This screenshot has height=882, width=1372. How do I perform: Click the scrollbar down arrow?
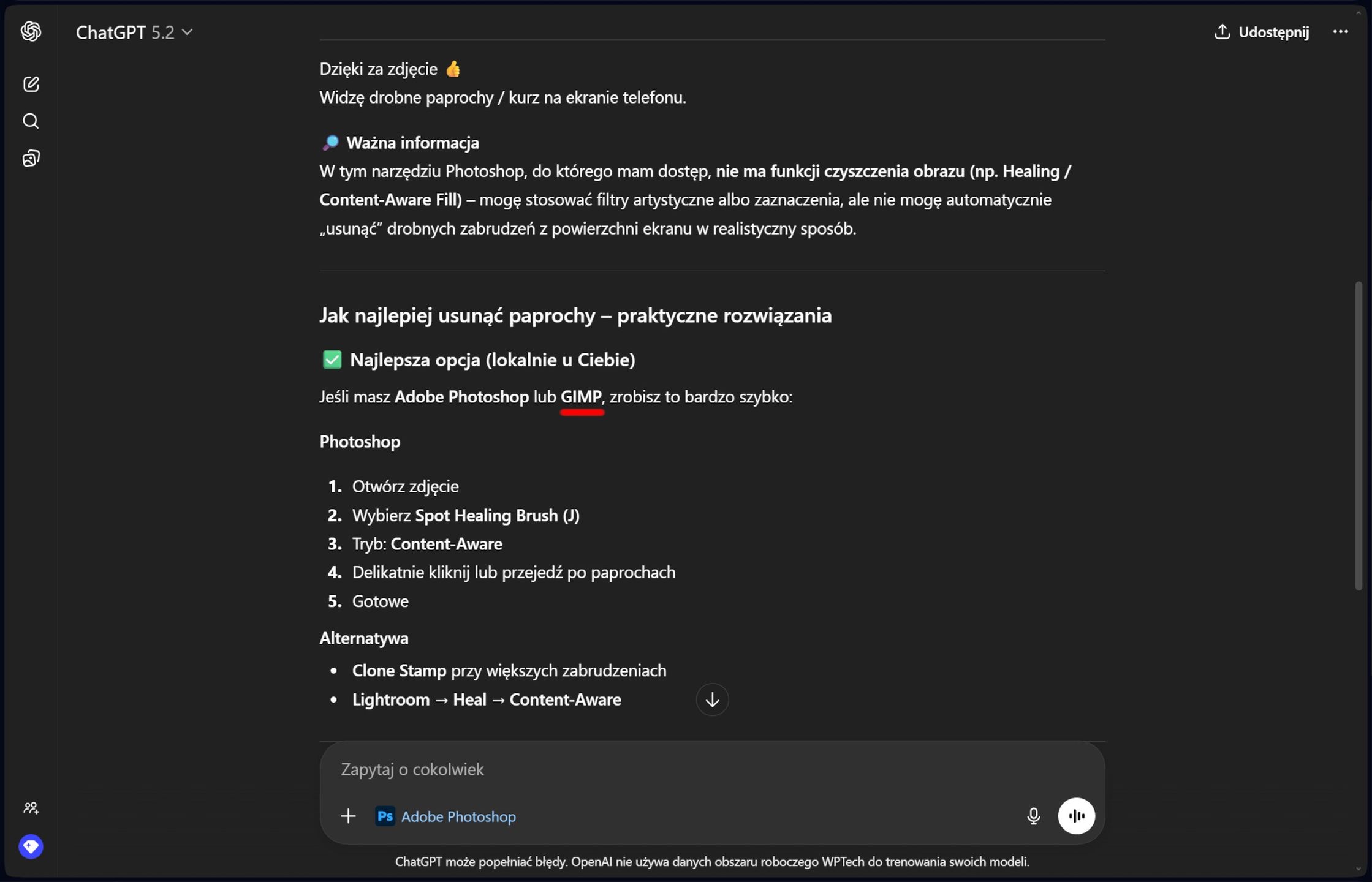point(1359,869)
